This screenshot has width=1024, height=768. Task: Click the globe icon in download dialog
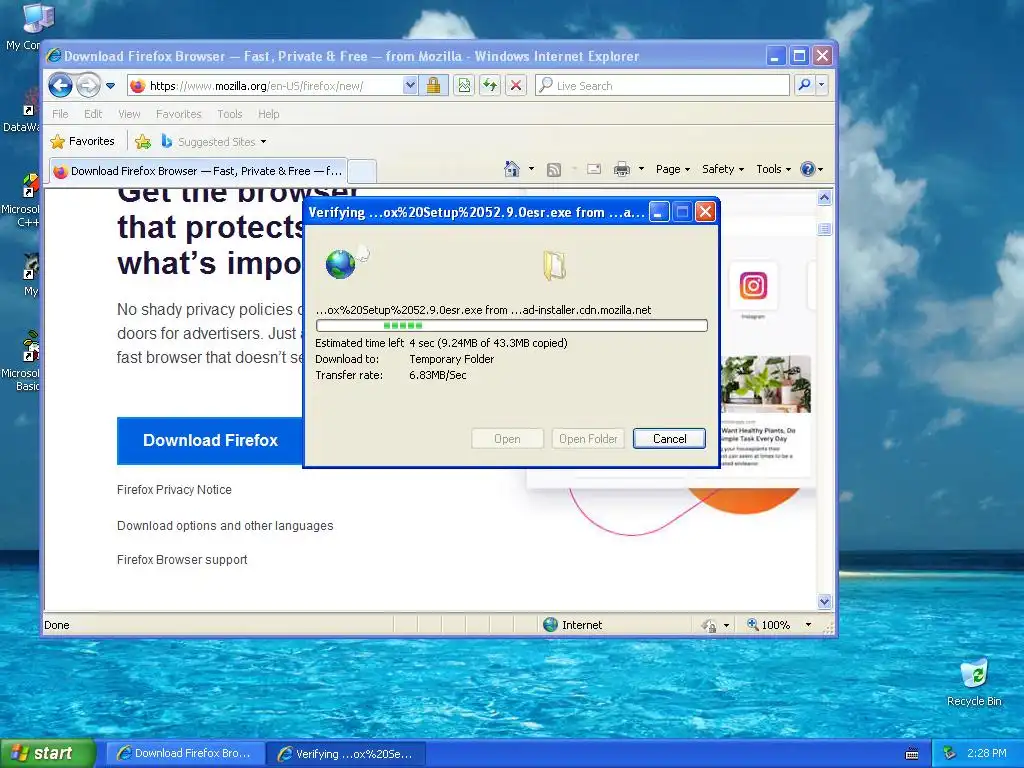(340, 264)
